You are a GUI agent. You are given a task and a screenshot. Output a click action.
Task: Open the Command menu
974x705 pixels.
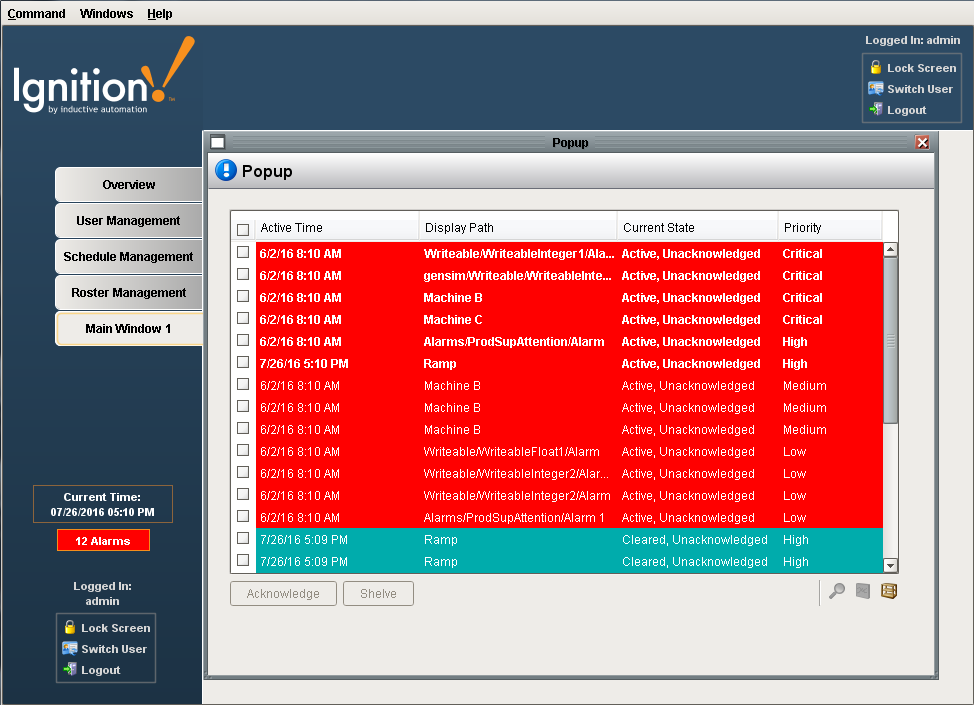(x=36, y=14)
